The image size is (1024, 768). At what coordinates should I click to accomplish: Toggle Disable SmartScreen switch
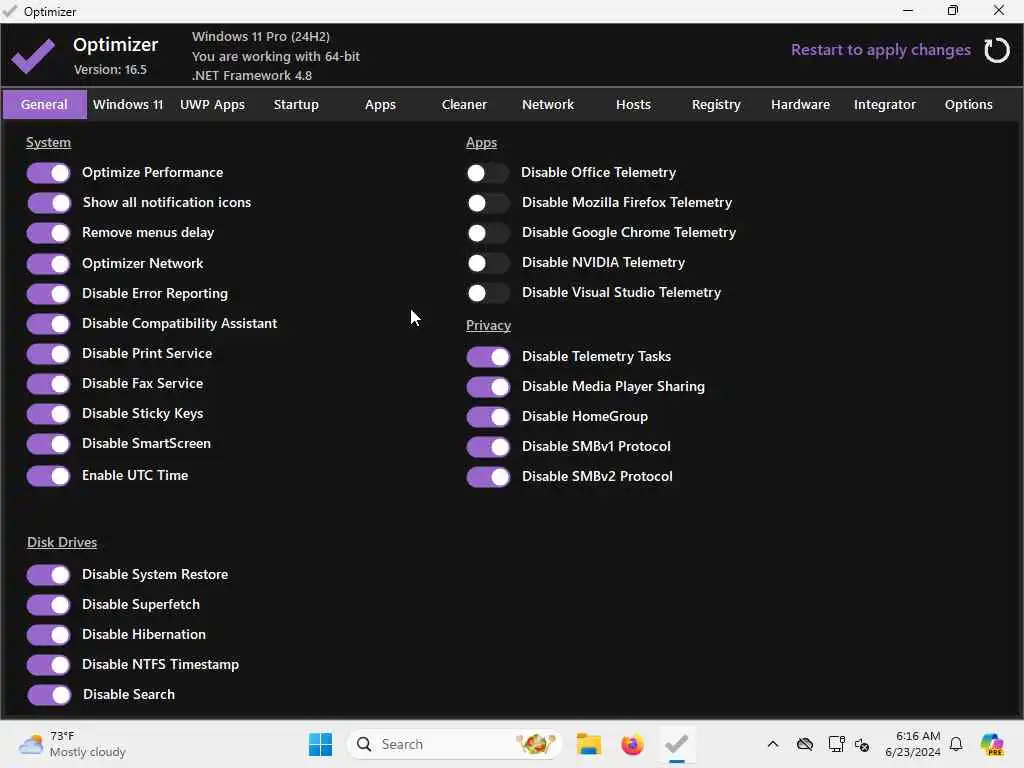(48, 444)
